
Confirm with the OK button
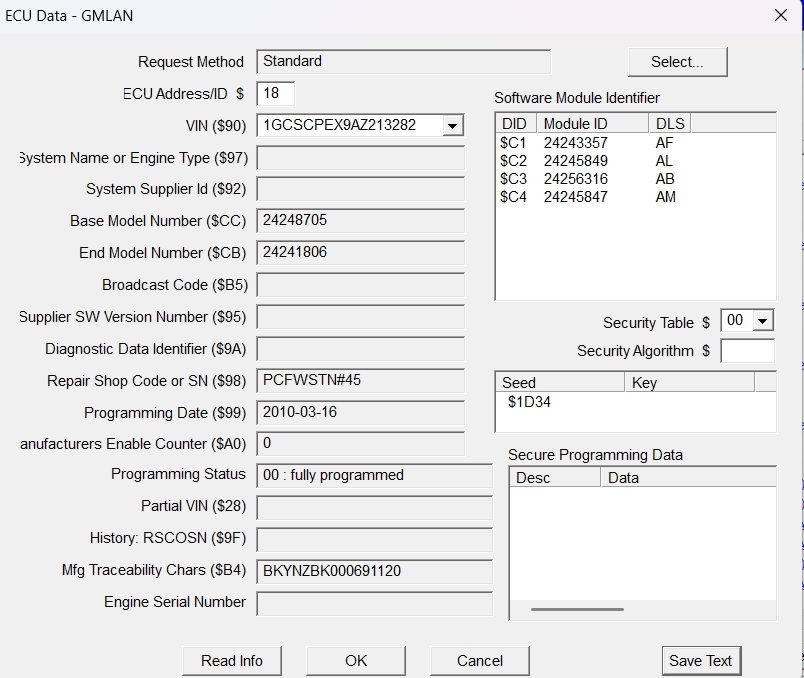[x=356, y=661]
